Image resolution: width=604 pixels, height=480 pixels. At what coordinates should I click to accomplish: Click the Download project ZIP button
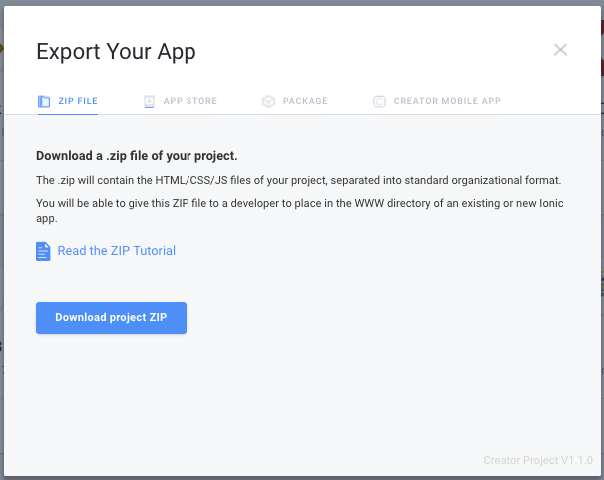pos(111,318)
